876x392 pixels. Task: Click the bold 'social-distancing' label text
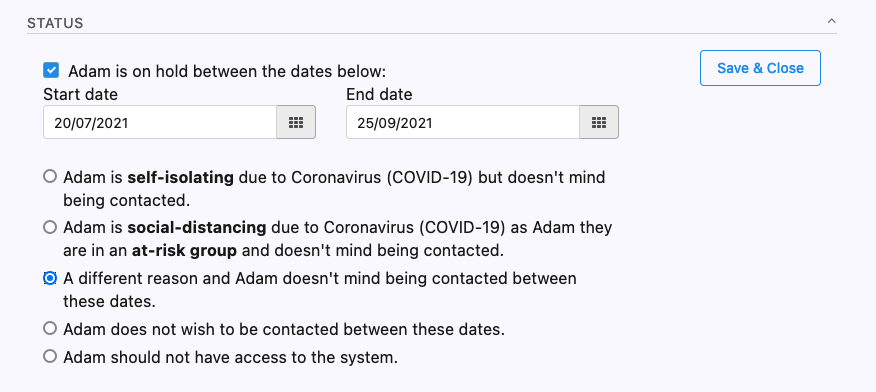click(197, 228)
